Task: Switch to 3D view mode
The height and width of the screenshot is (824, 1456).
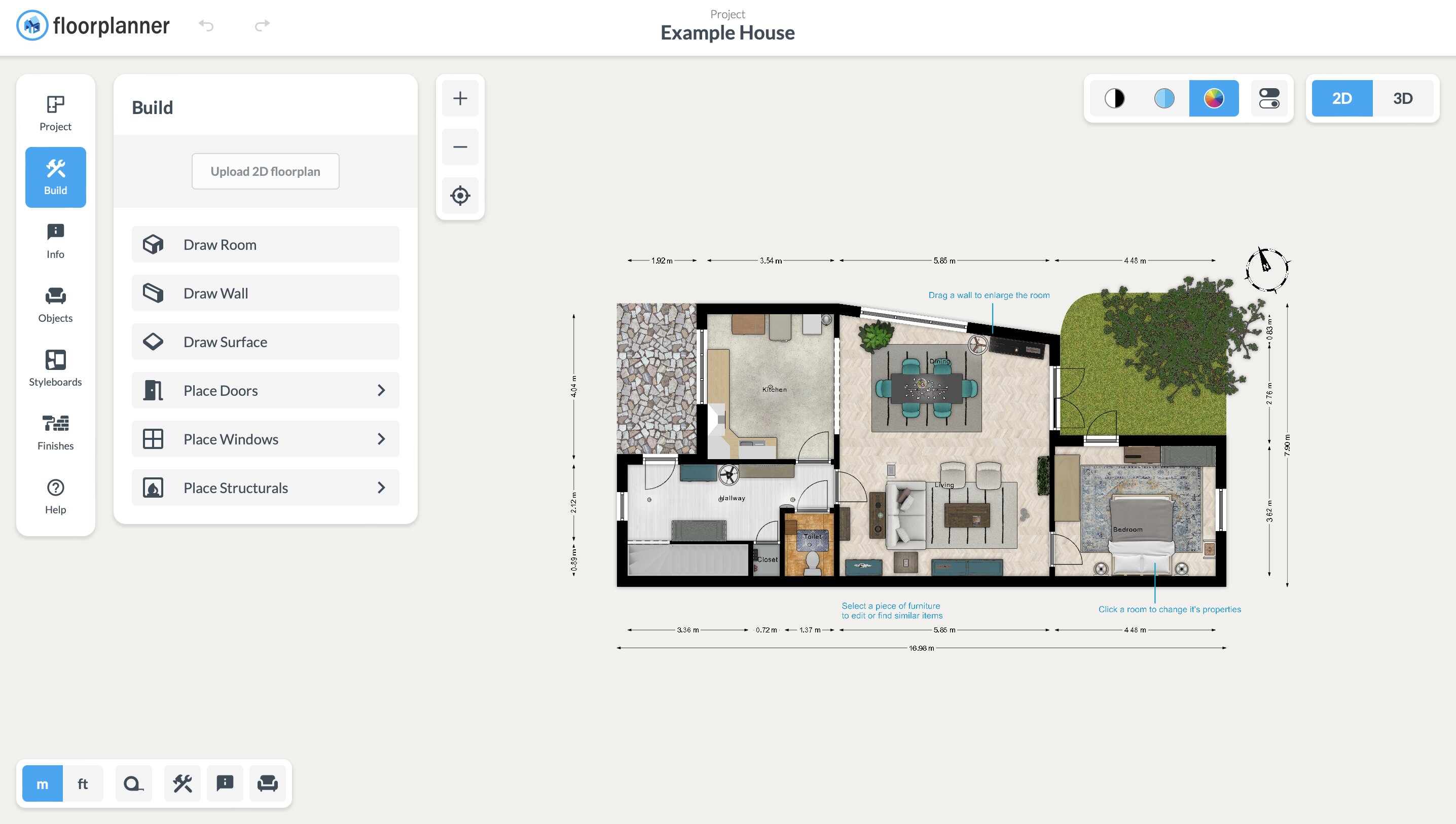Action: 1402,97
